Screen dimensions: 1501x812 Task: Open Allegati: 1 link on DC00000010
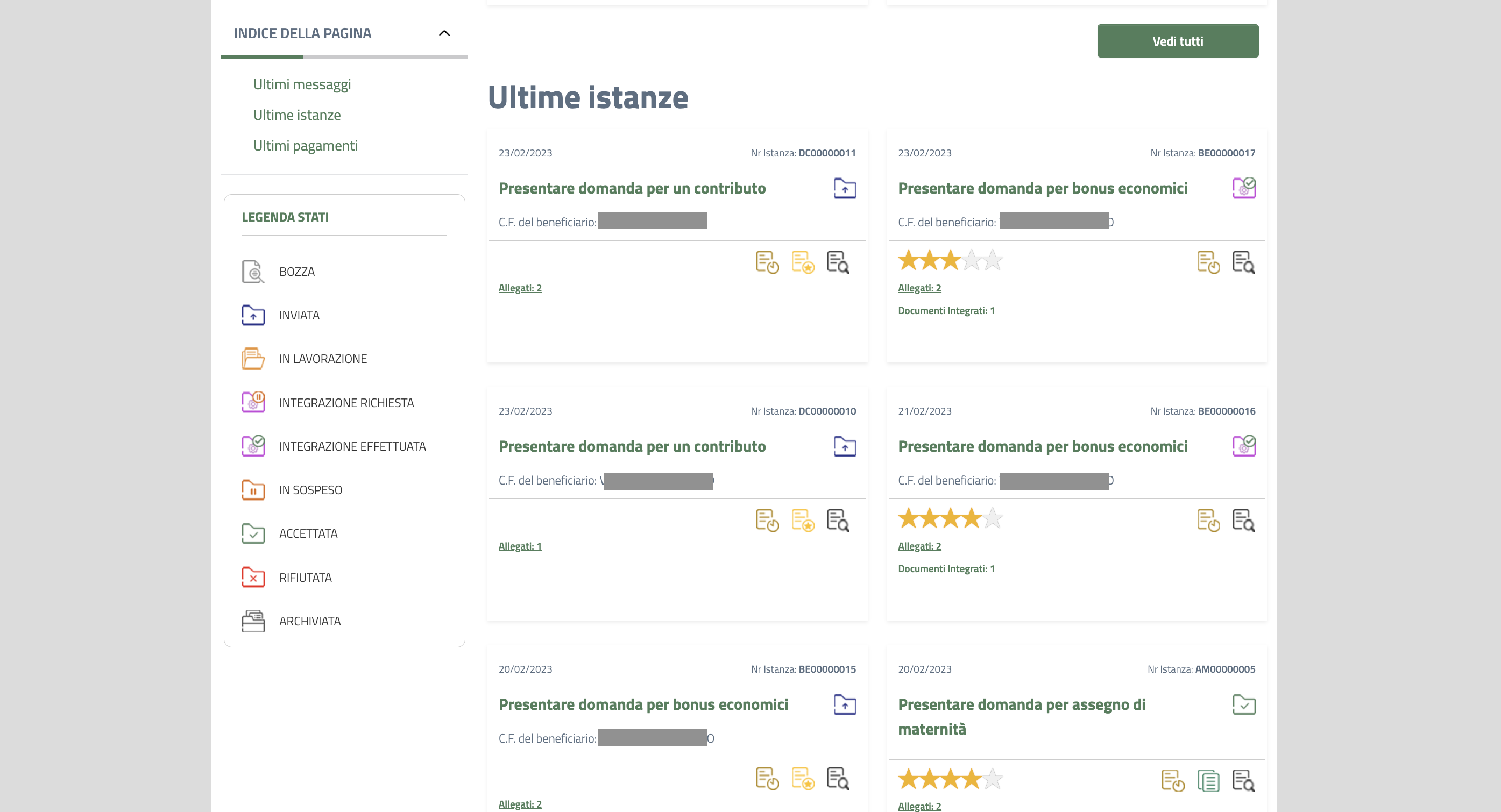[x=520, y=546]
